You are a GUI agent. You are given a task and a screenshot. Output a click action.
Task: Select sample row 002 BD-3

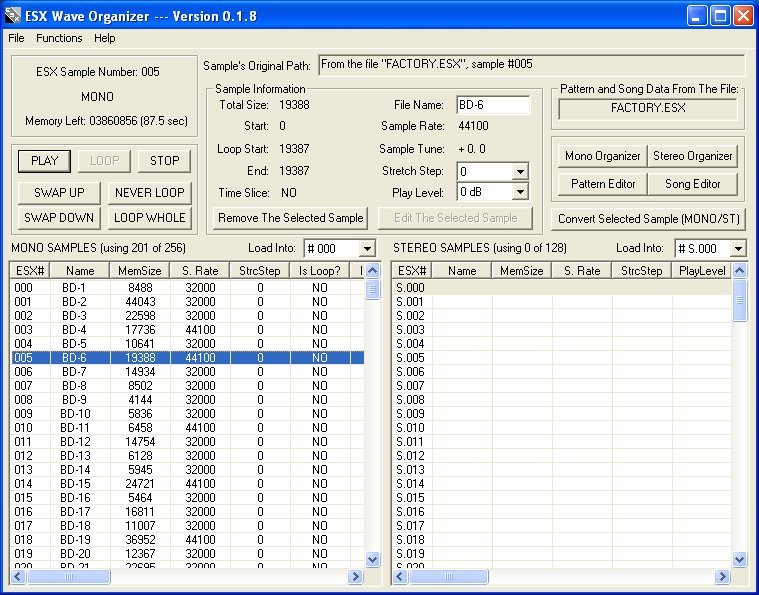pyautogui.click(x=187, y=316)
